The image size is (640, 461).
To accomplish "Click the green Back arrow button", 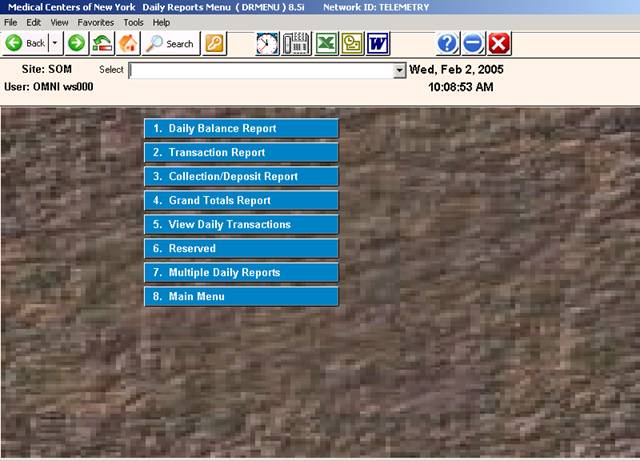I will click(x=25, y=44).
